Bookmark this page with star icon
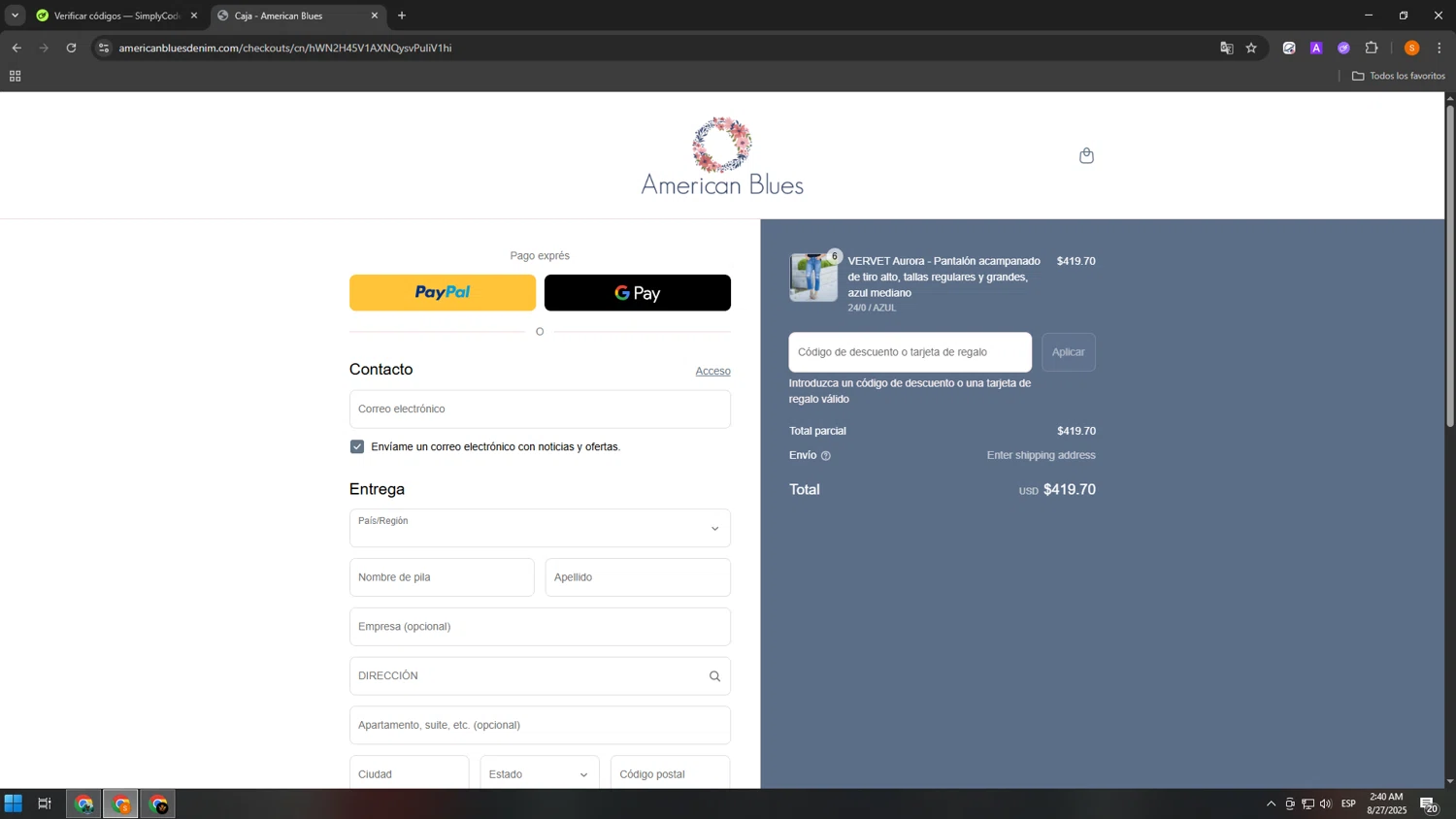Screen dimensions: 1456x819 click(1251, 48)
